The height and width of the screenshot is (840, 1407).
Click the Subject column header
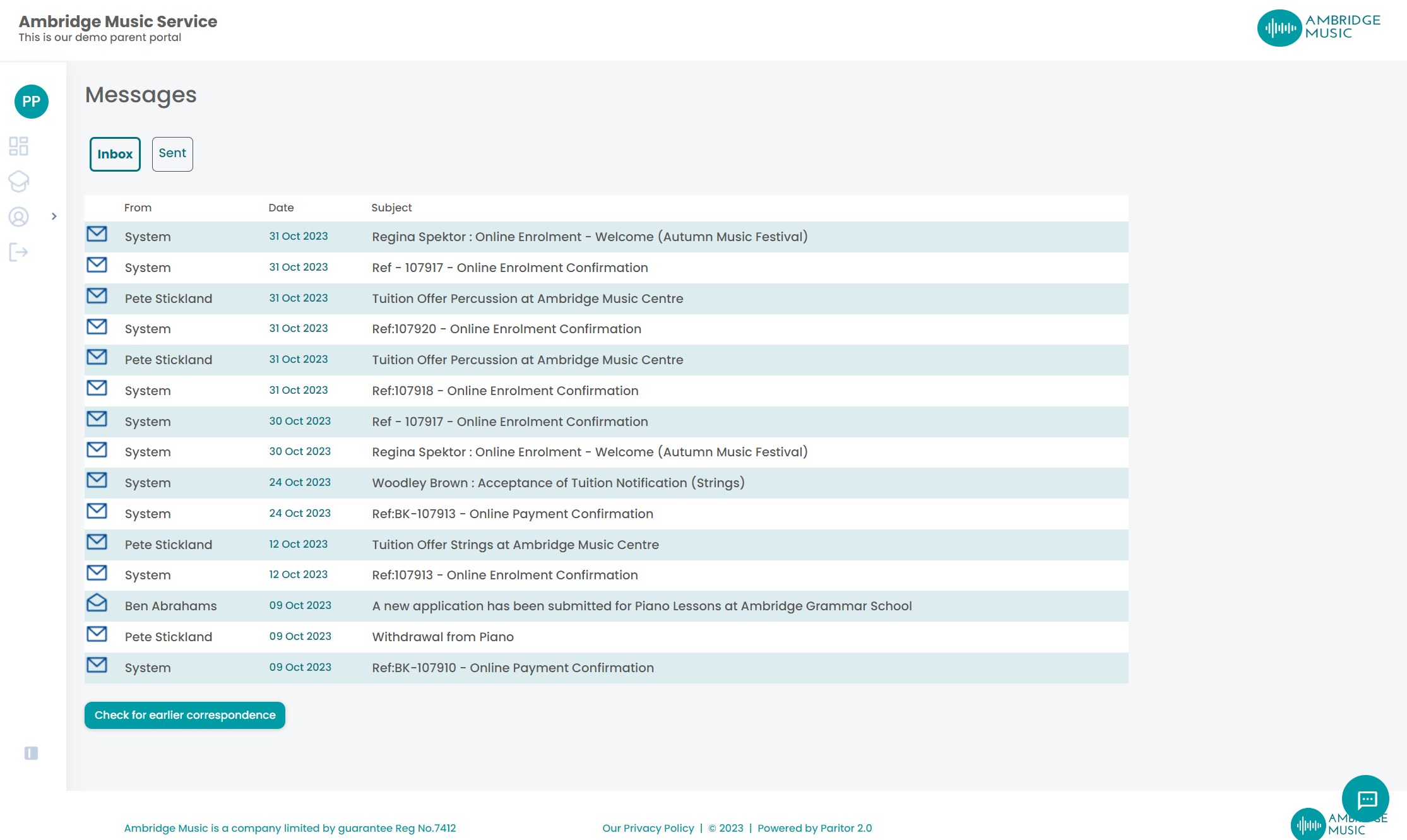pos(391,208)
